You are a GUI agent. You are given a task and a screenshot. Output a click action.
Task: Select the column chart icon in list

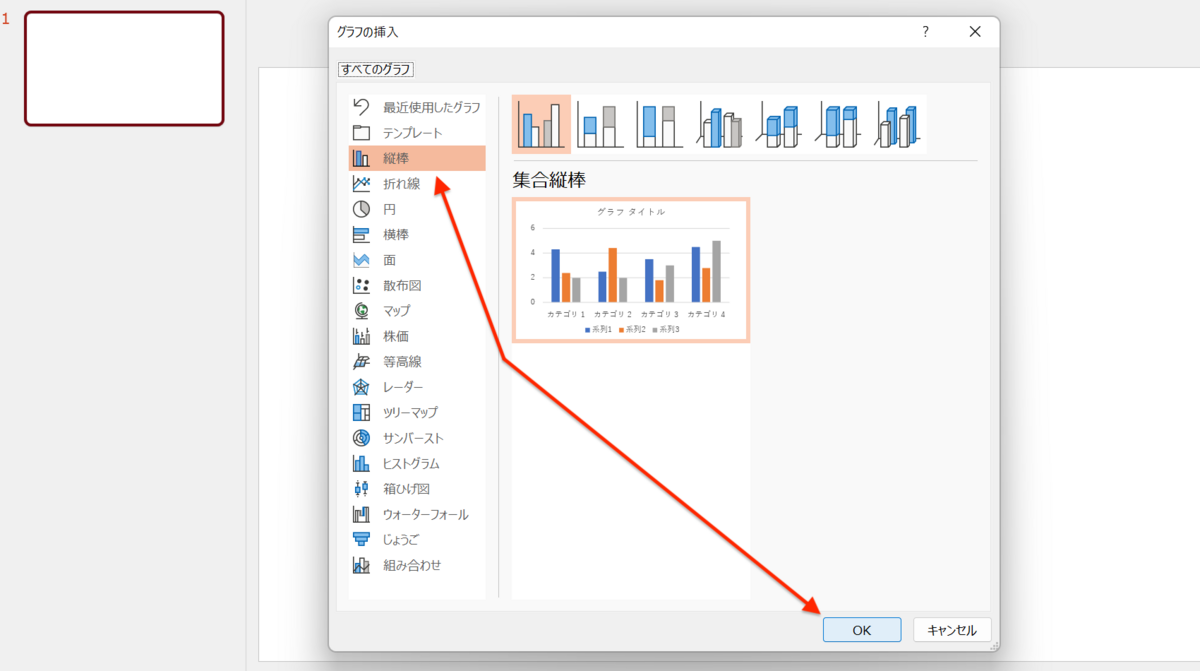click(x=362, y=158)
